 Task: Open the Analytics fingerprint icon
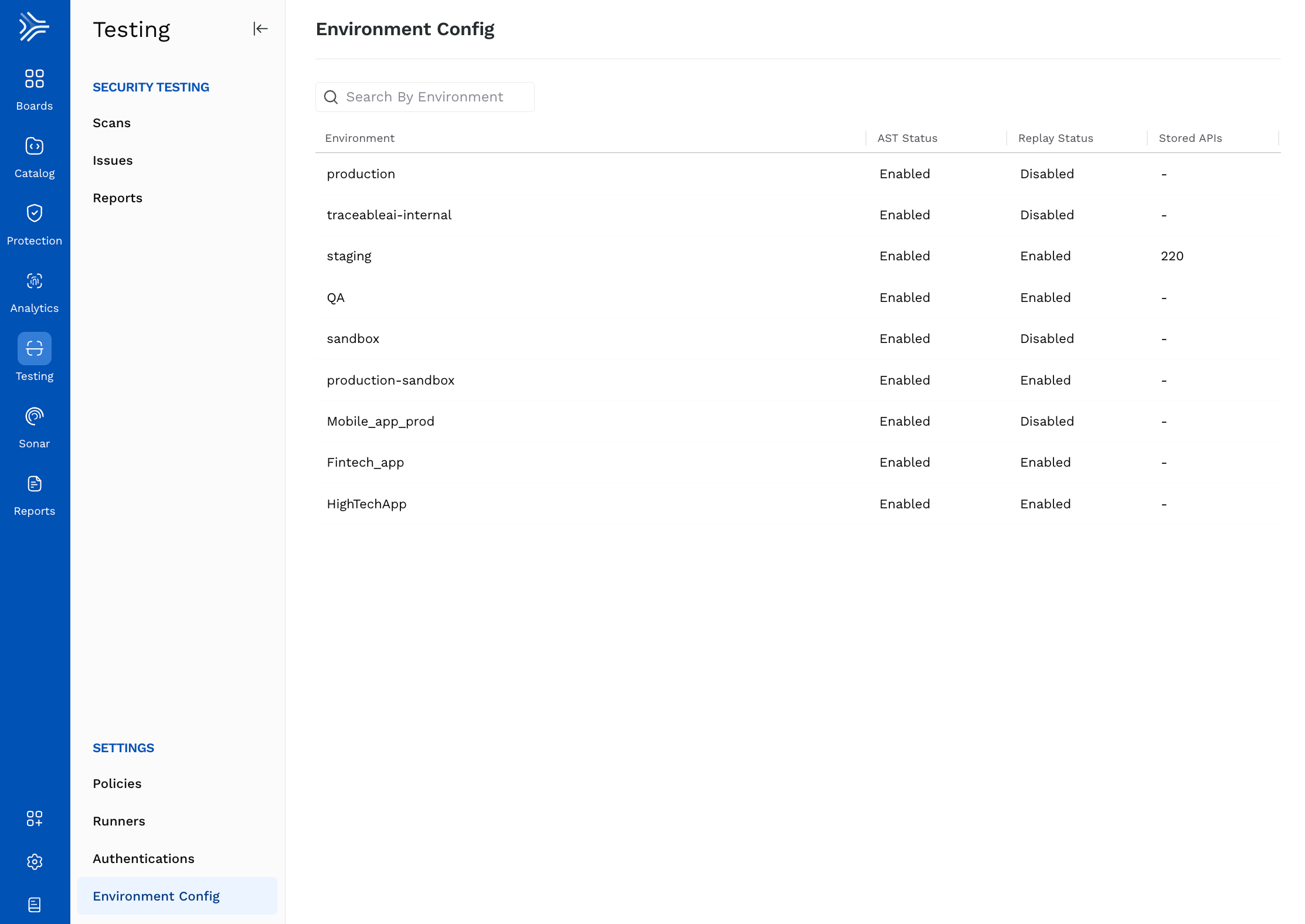(x=35, y=281)
